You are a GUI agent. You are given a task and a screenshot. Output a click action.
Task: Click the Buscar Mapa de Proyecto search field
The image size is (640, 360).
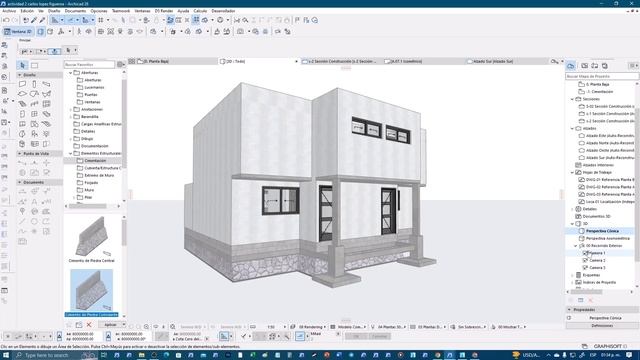tap(602, 76)
